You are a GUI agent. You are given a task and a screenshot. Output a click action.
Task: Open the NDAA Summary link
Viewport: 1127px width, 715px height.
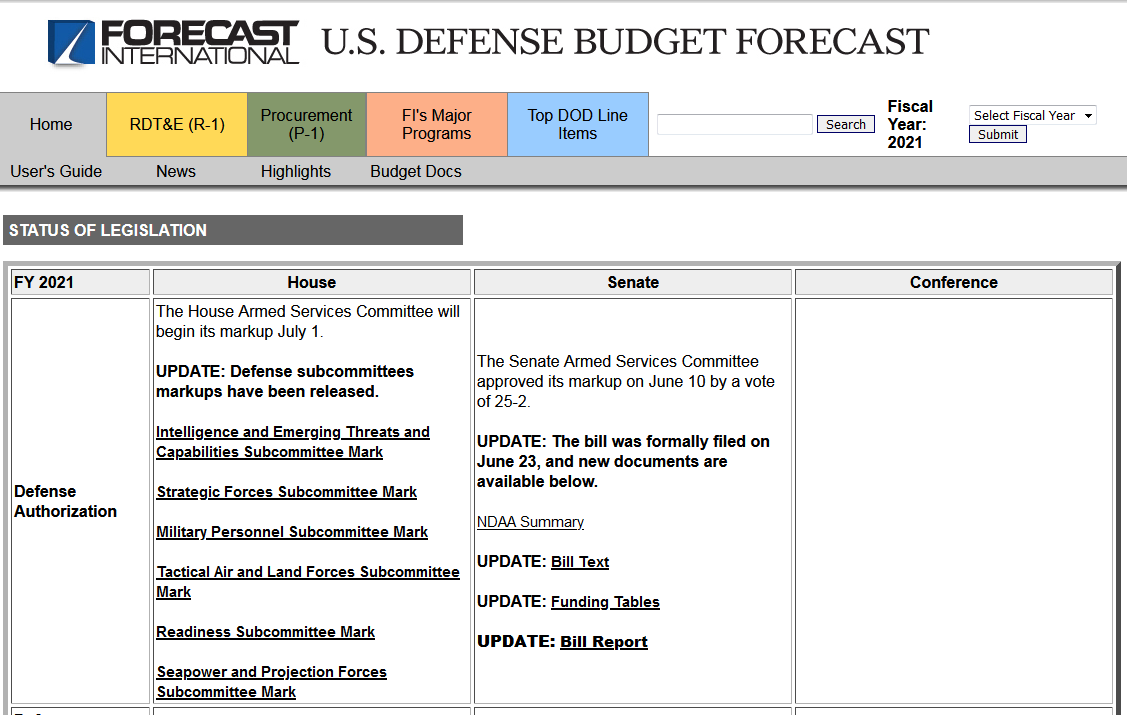tap(530, 521)
